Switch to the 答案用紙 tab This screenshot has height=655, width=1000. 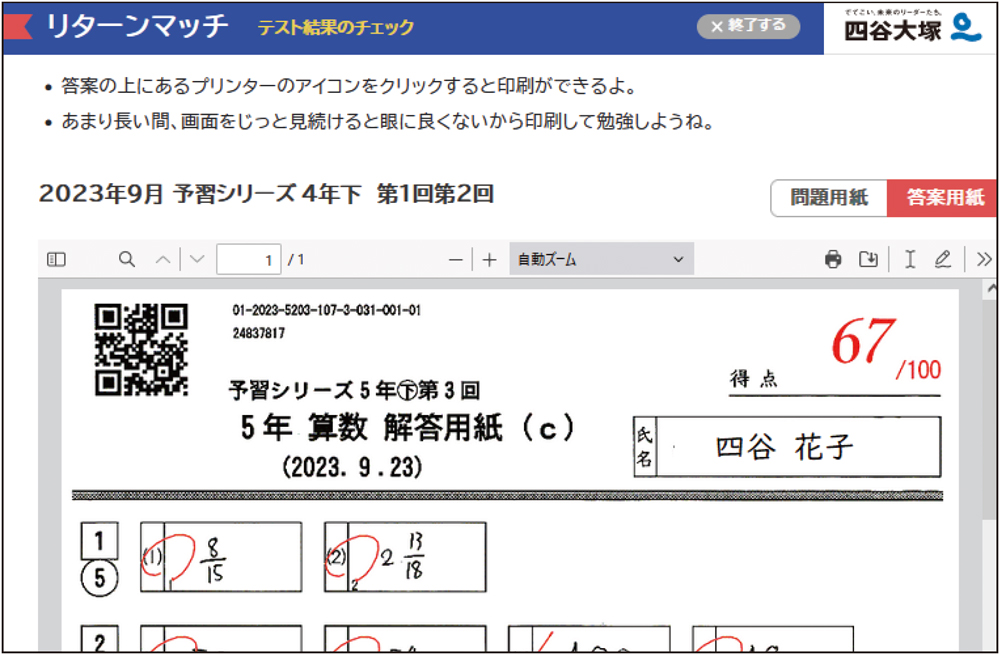tap(943, 198)
